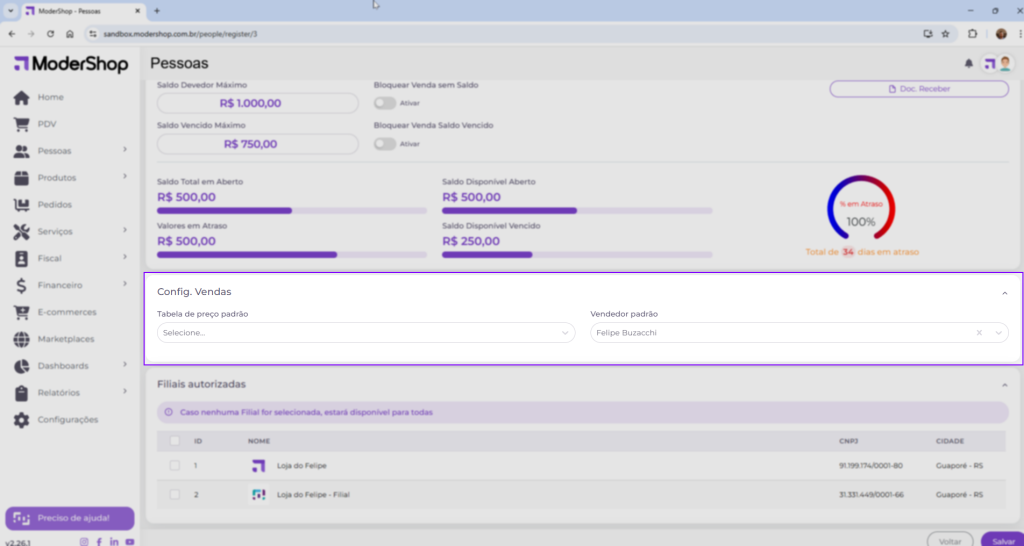This screenshot has height=546, width=1024.
Task: Click the notification bell icon
Action: coord(968,64)
